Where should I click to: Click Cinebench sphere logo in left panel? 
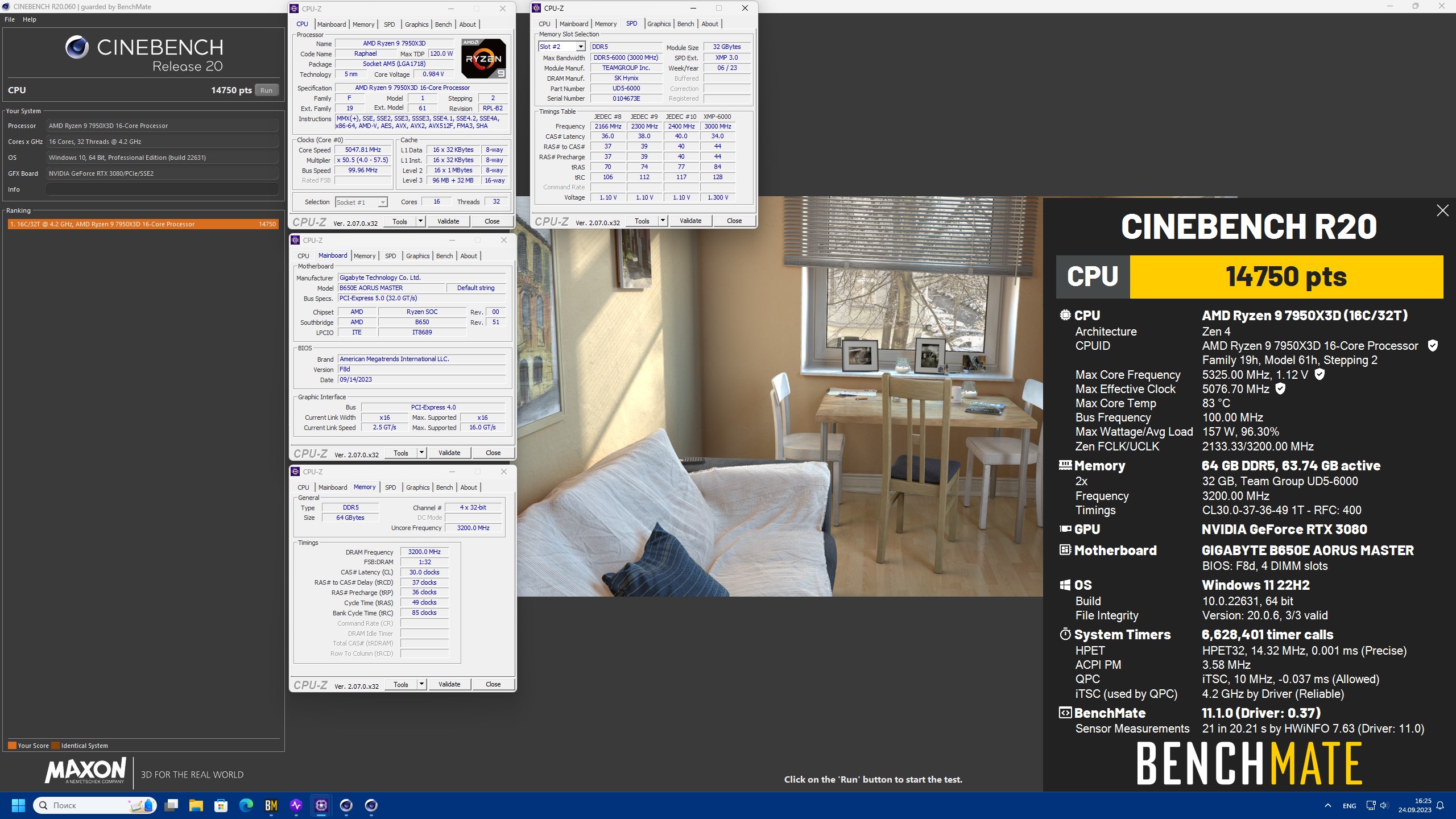[x=77, y=47]
